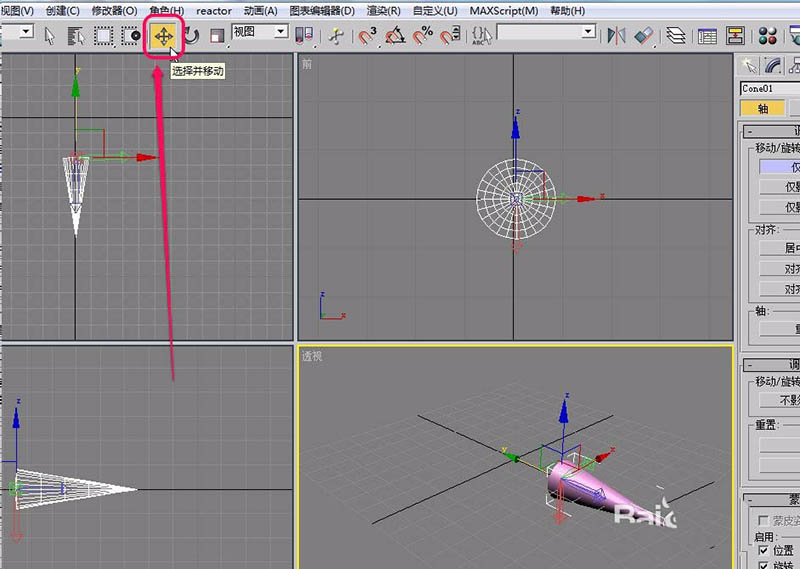Click the 轴 button in panel
800x569 pixels.
[x=762, y=109]
